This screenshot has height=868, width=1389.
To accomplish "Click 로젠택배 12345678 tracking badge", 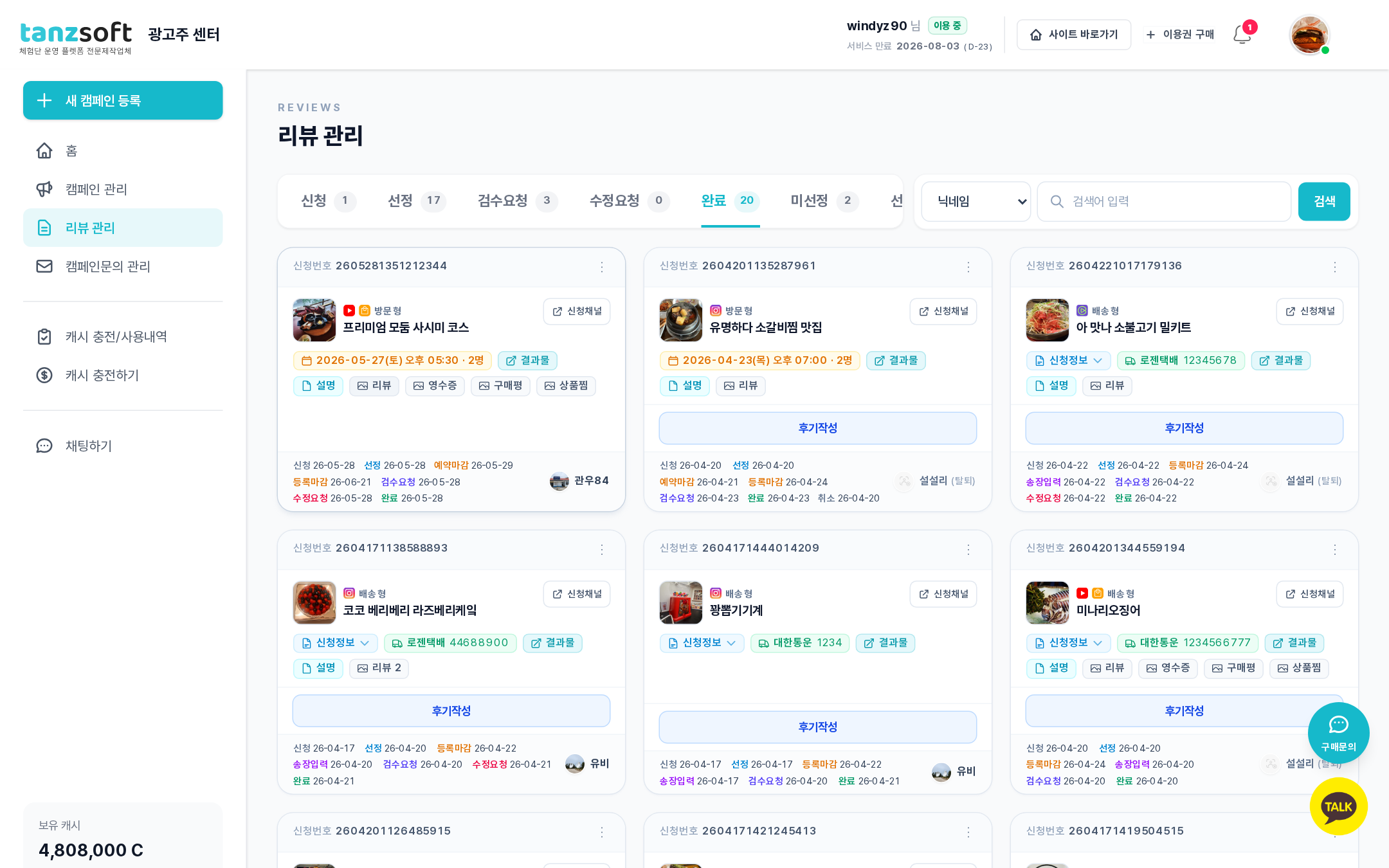I will (1181, 361).
